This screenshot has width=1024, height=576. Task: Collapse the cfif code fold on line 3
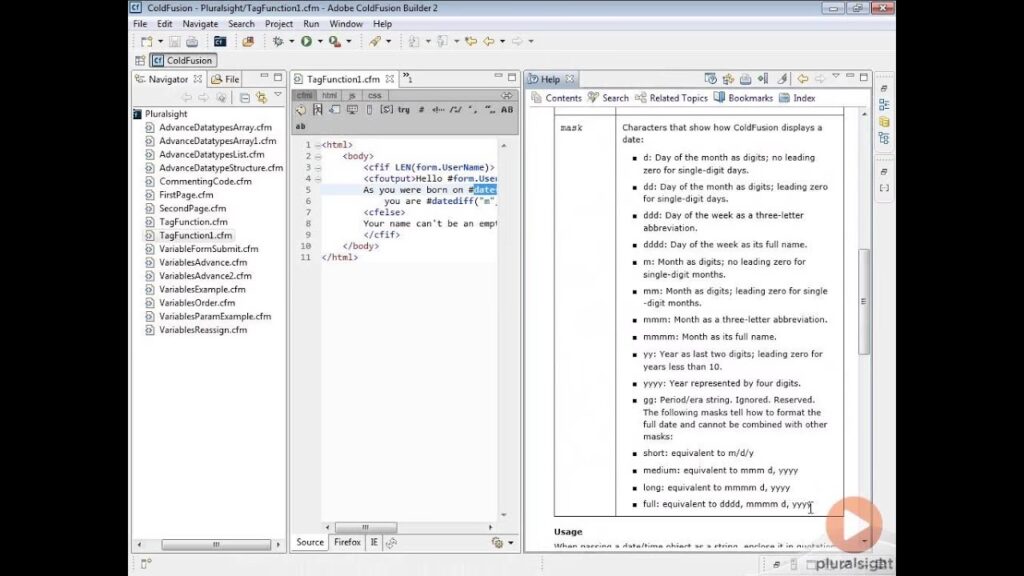[x=318, y=168]
